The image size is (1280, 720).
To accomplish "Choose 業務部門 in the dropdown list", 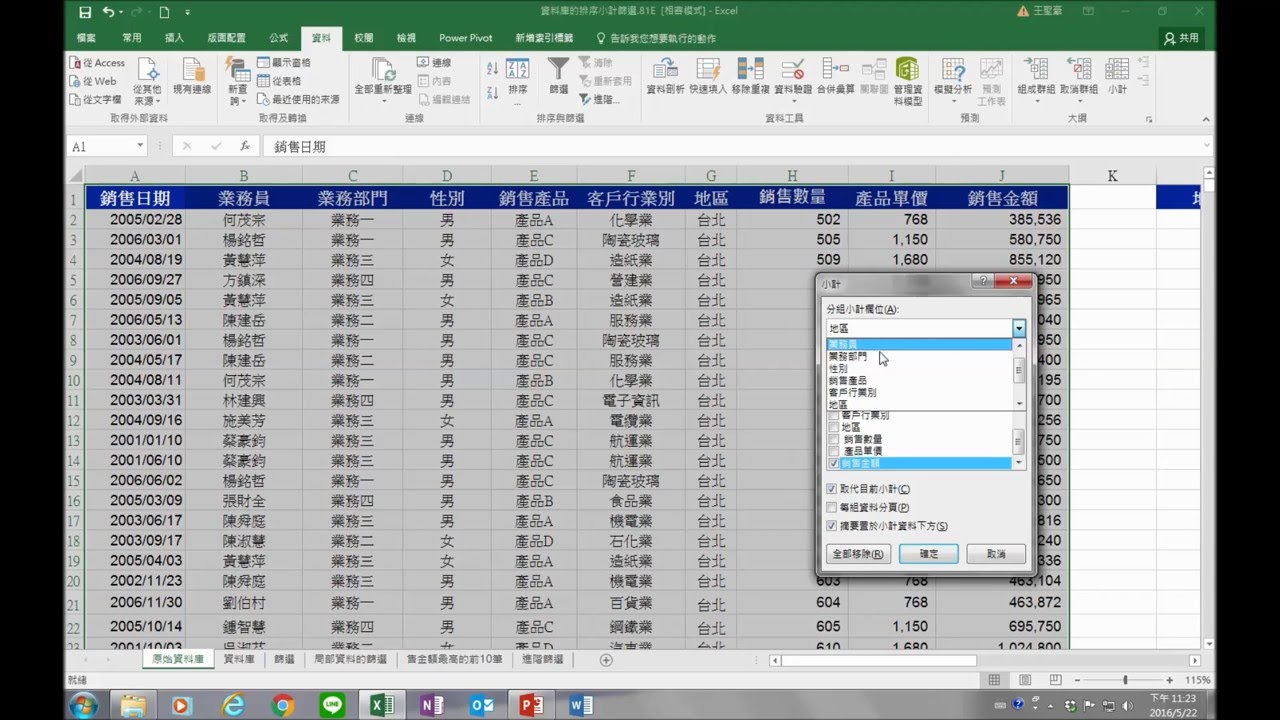I will [920, 356].
